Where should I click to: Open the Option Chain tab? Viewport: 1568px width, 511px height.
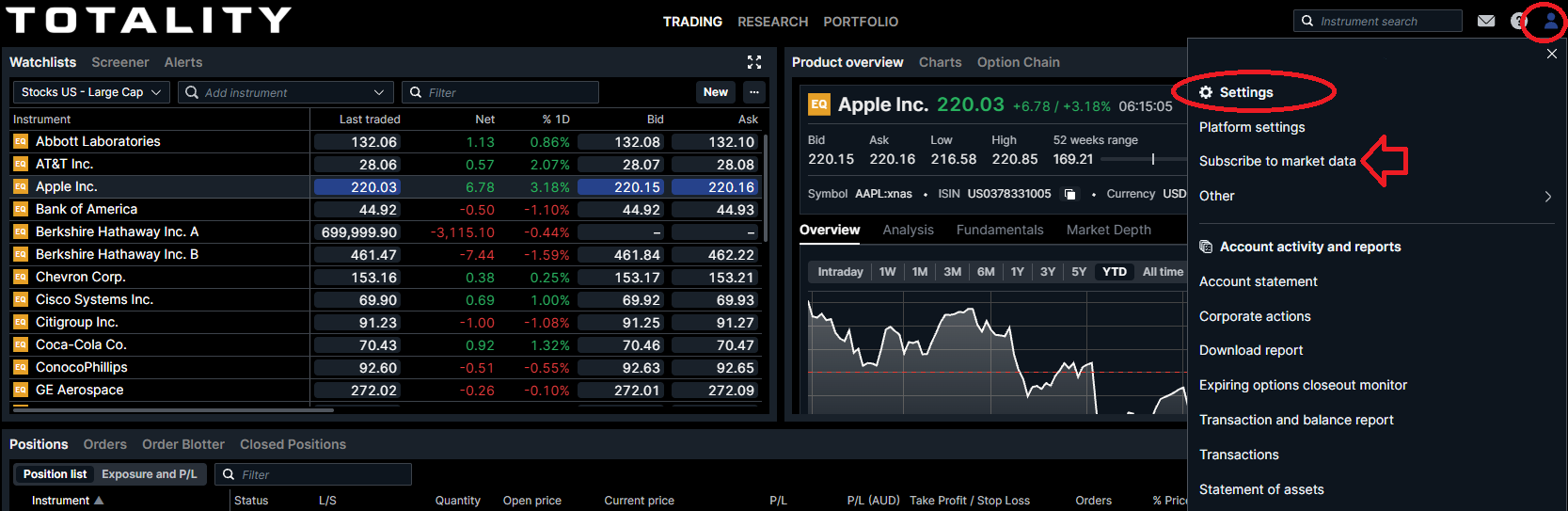tap(1018, 62)
